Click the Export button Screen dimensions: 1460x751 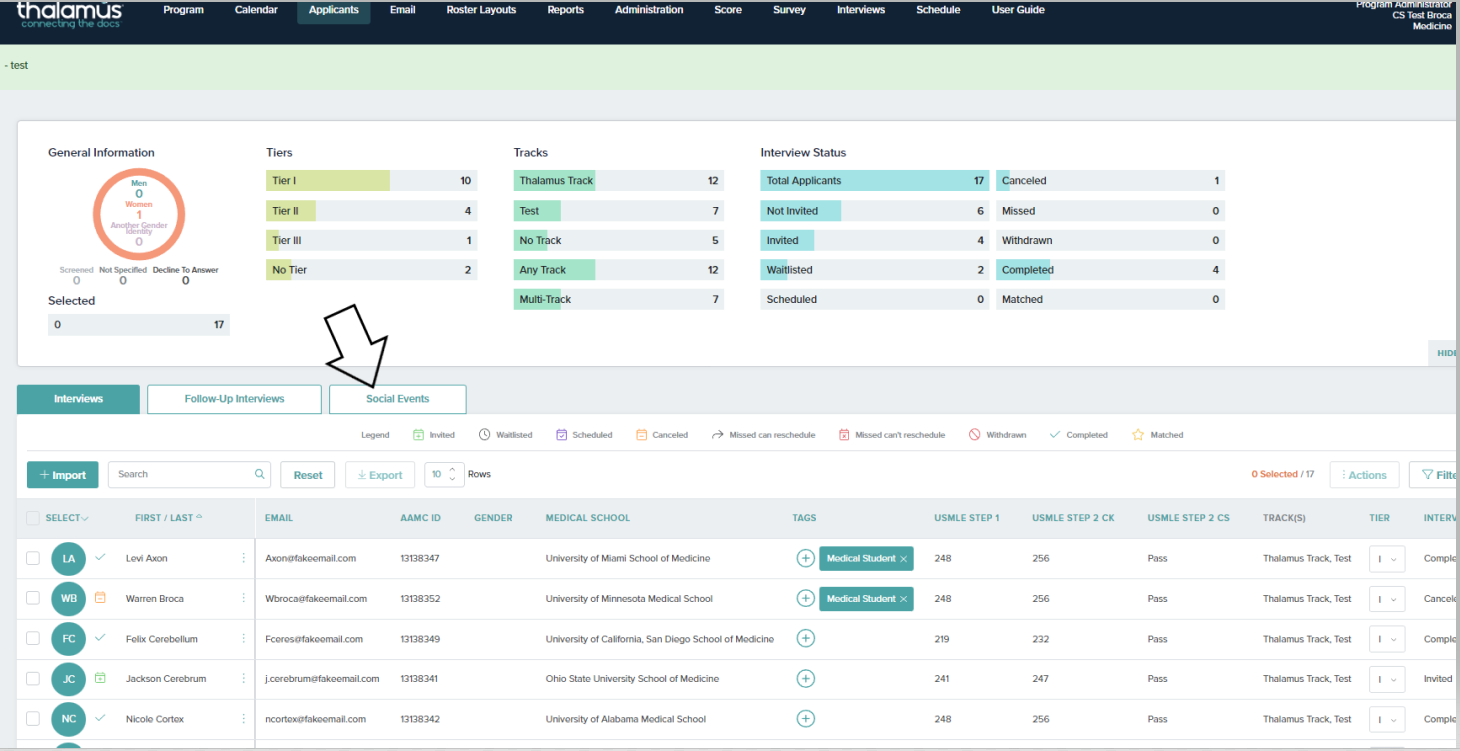380,475
